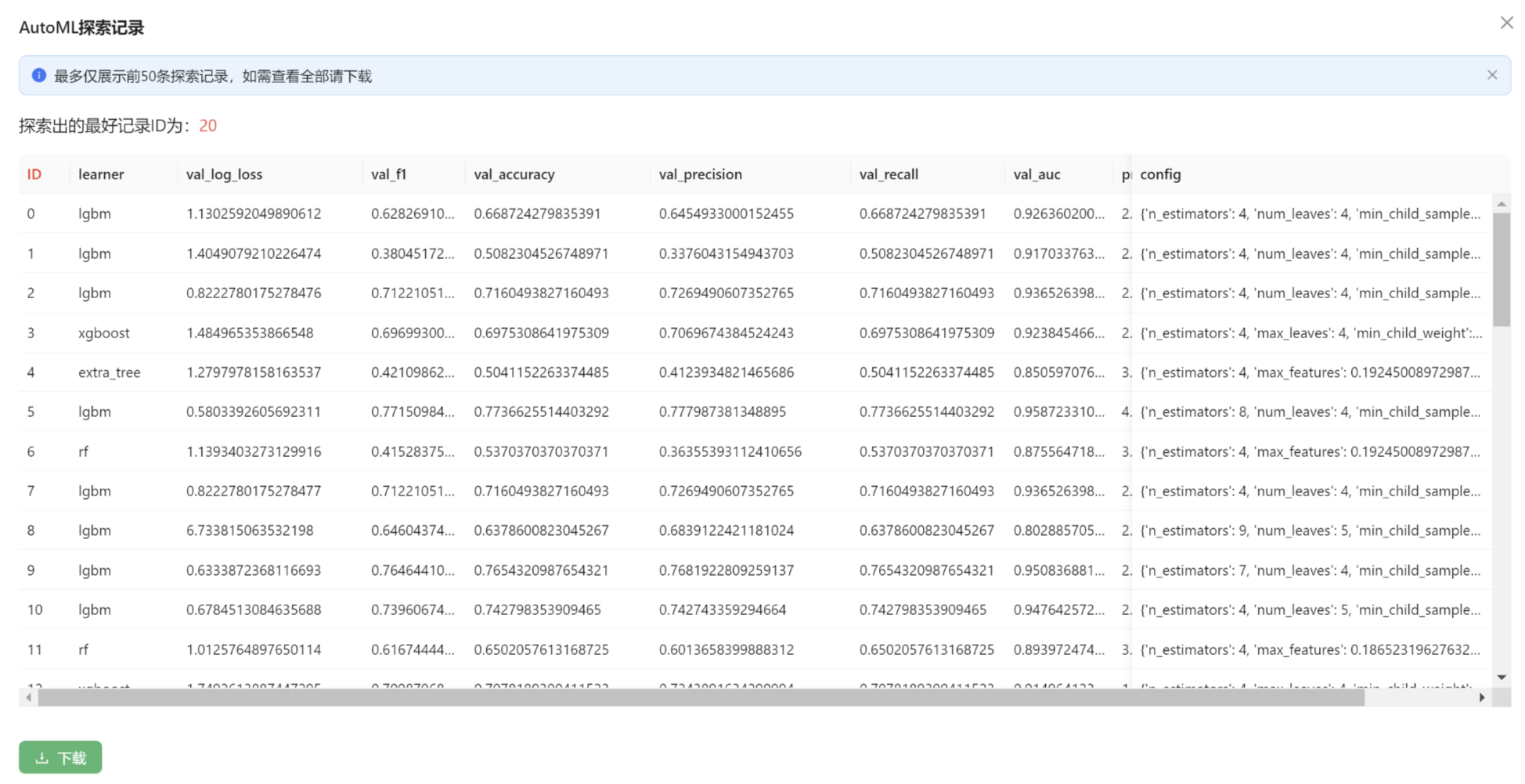Click the scroll right arrow at bottom
This screenshot has width=1525, height=784.
point(1481,697)
